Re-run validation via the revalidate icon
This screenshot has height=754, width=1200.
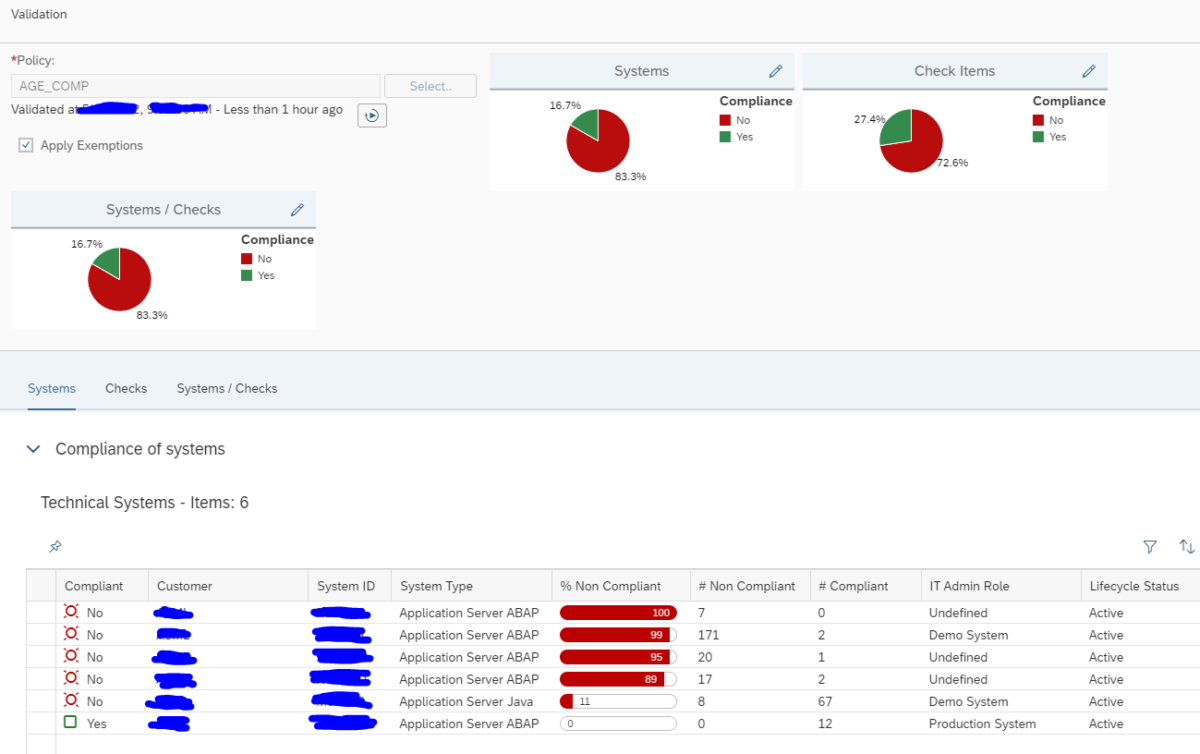371,116
